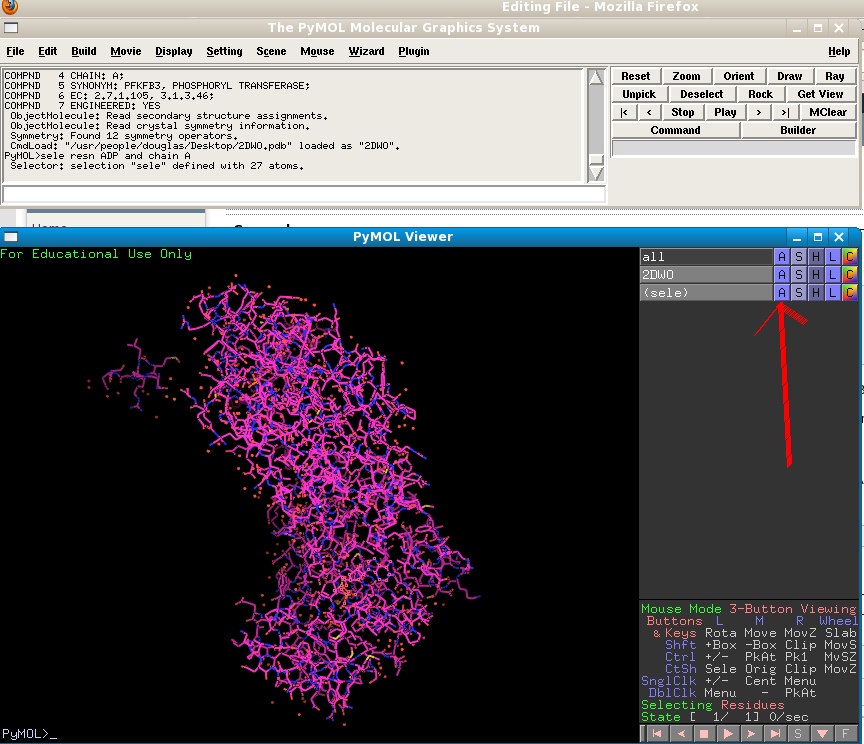Click the Reset button

tap(635, 76)
